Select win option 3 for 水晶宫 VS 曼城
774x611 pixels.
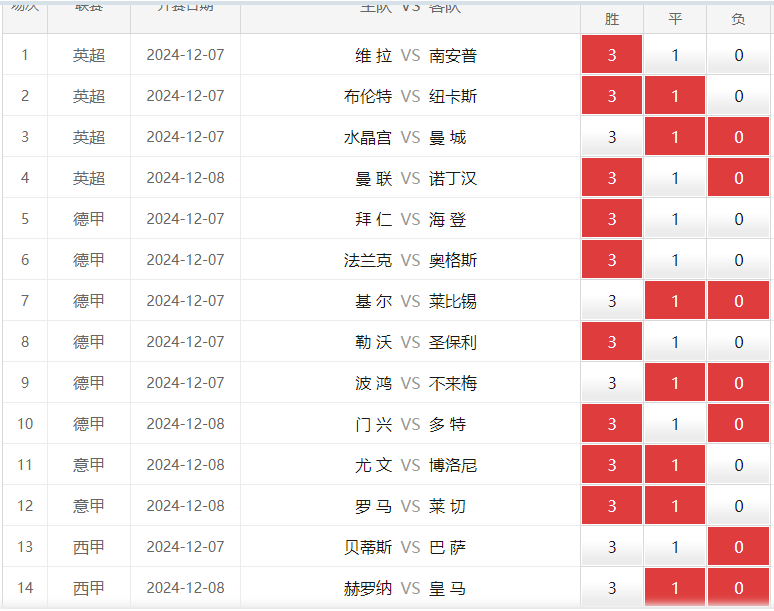tap(612, 136)
